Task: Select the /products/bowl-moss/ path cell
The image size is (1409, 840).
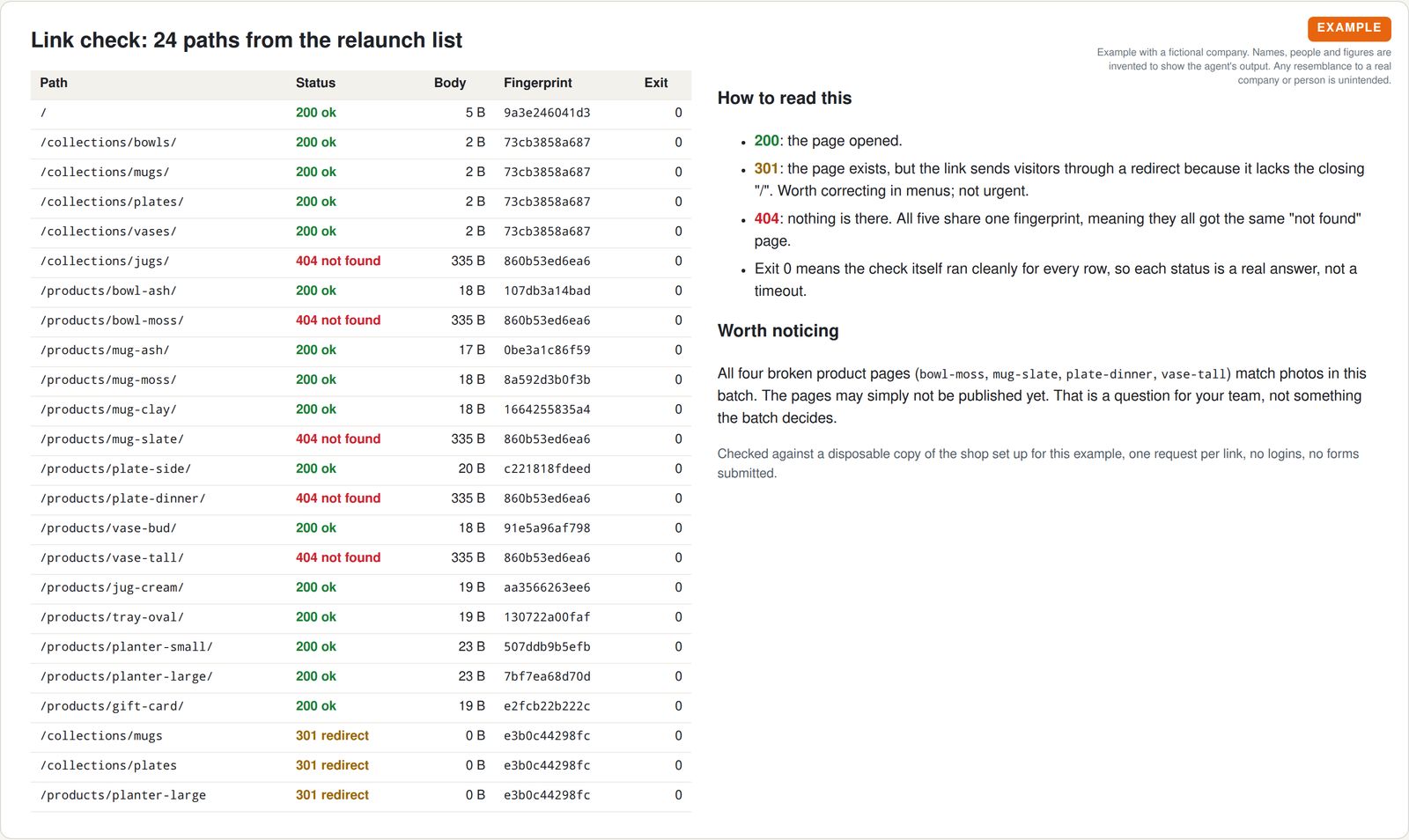Action: 112,321
